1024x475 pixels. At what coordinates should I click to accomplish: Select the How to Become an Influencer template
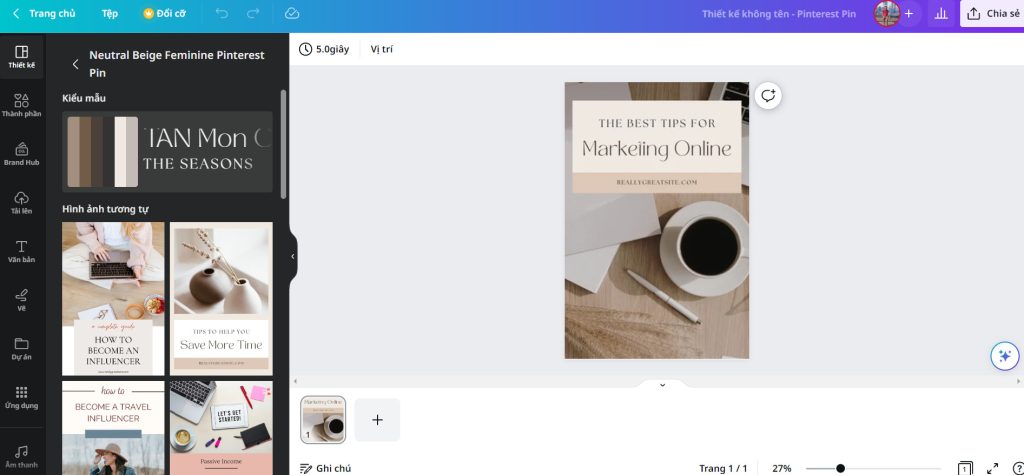click(x=113, y=298)
